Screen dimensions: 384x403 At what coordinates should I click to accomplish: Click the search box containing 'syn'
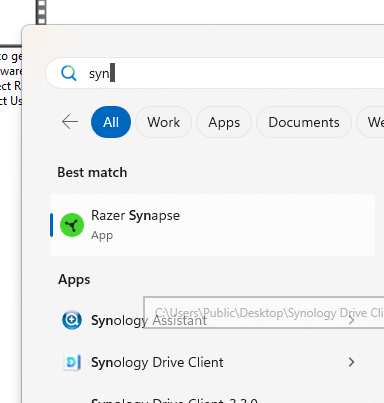click(x=215, y=73)
